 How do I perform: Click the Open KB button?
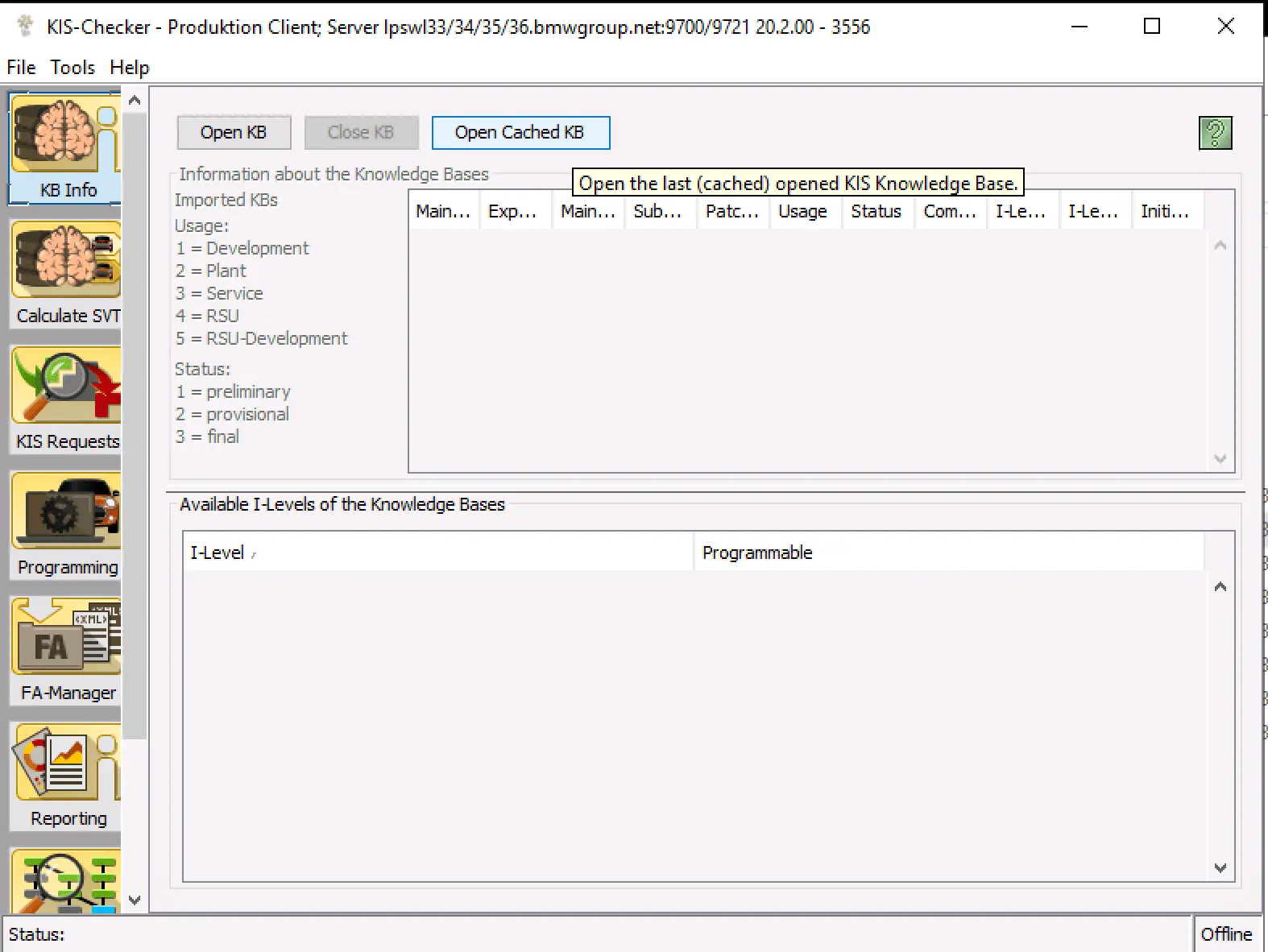234,133
